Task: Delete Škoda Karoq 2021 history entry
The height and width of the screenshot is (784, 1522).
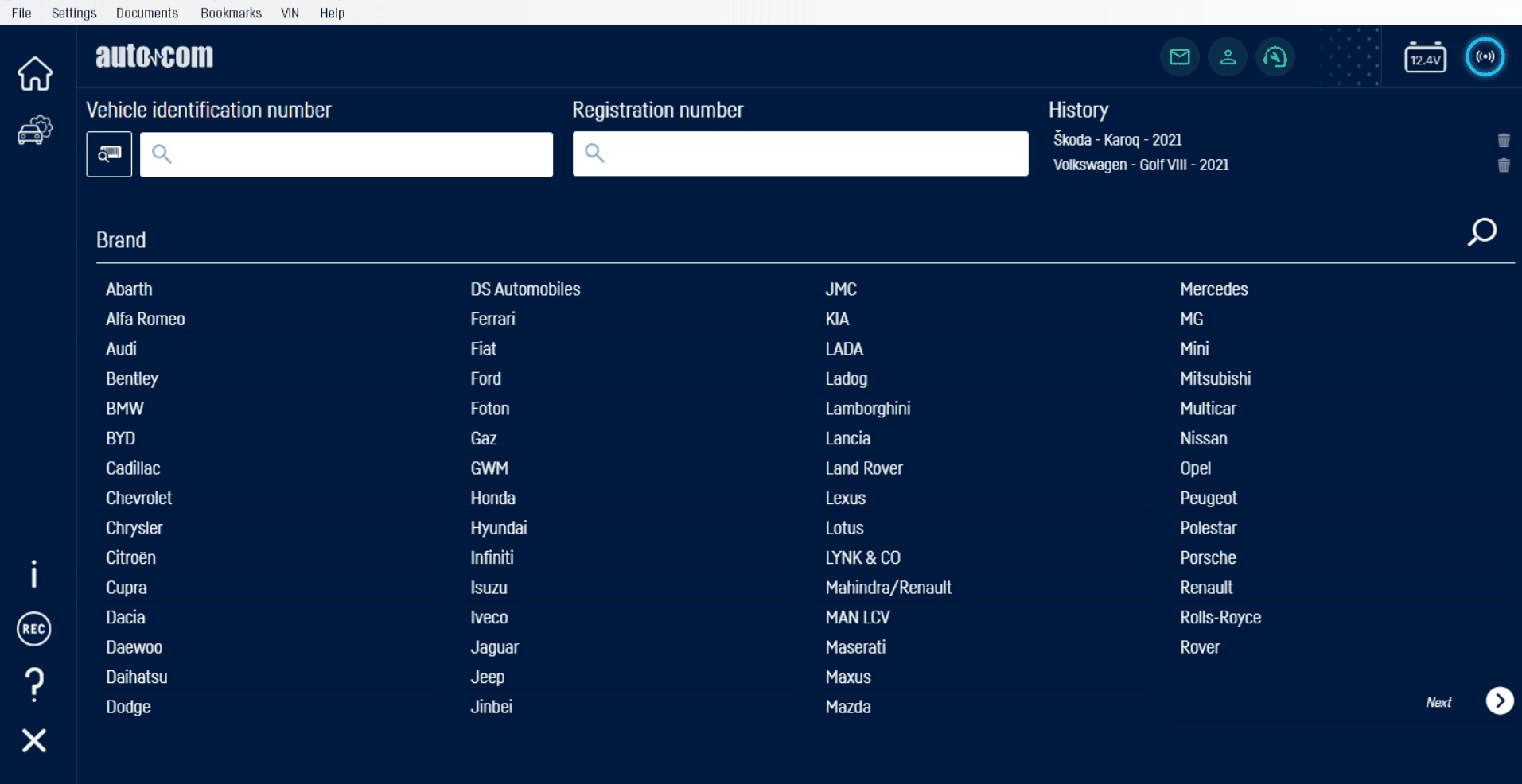Action: click(x=1503, y=141)
